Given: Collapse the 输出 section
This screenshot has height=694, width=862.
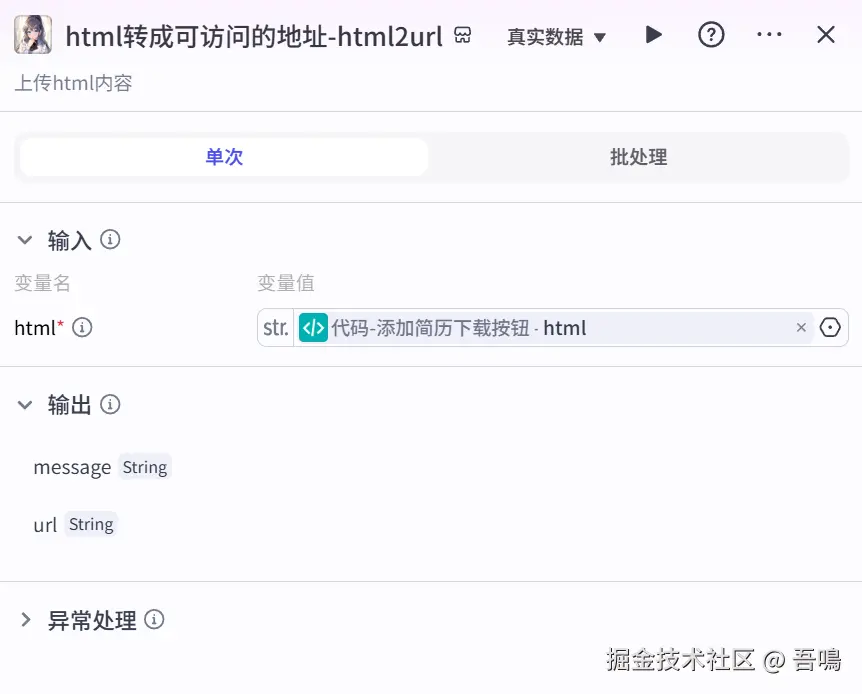Looking at the screenshot, I should tap(25, 405).
